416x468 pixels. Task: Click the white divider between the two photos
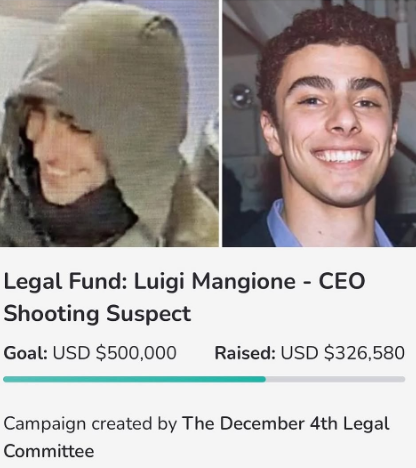(x=221, y=123)
